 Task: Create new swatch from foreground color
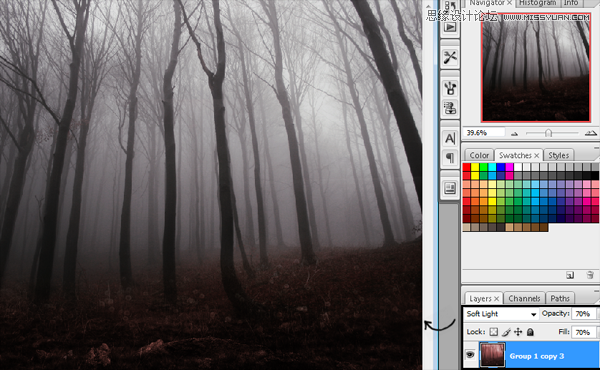coord(570,275)
